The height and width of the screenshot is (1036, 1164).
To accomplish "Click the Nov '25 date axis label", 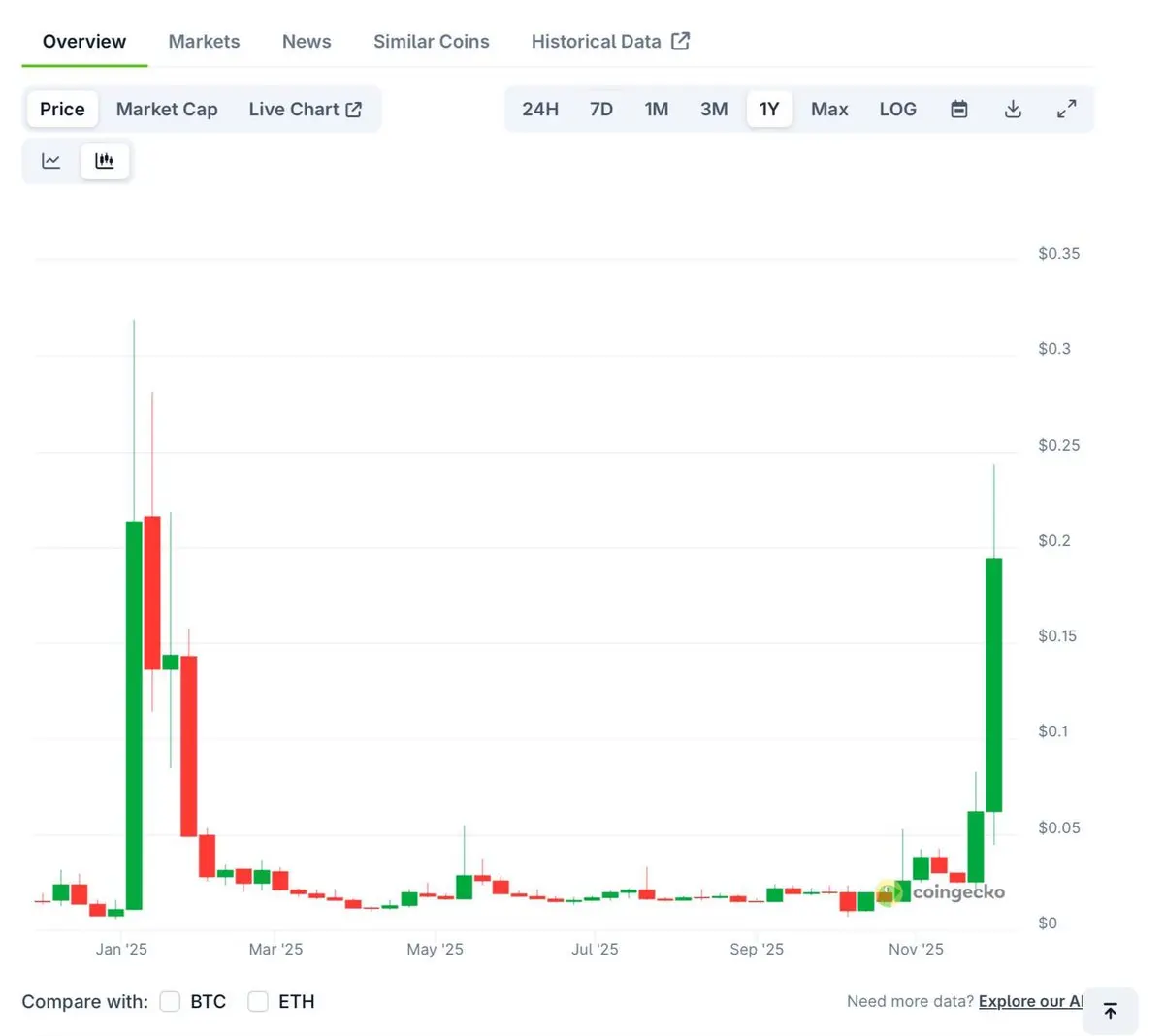I will pyautogui.click(x=916, y=949).
